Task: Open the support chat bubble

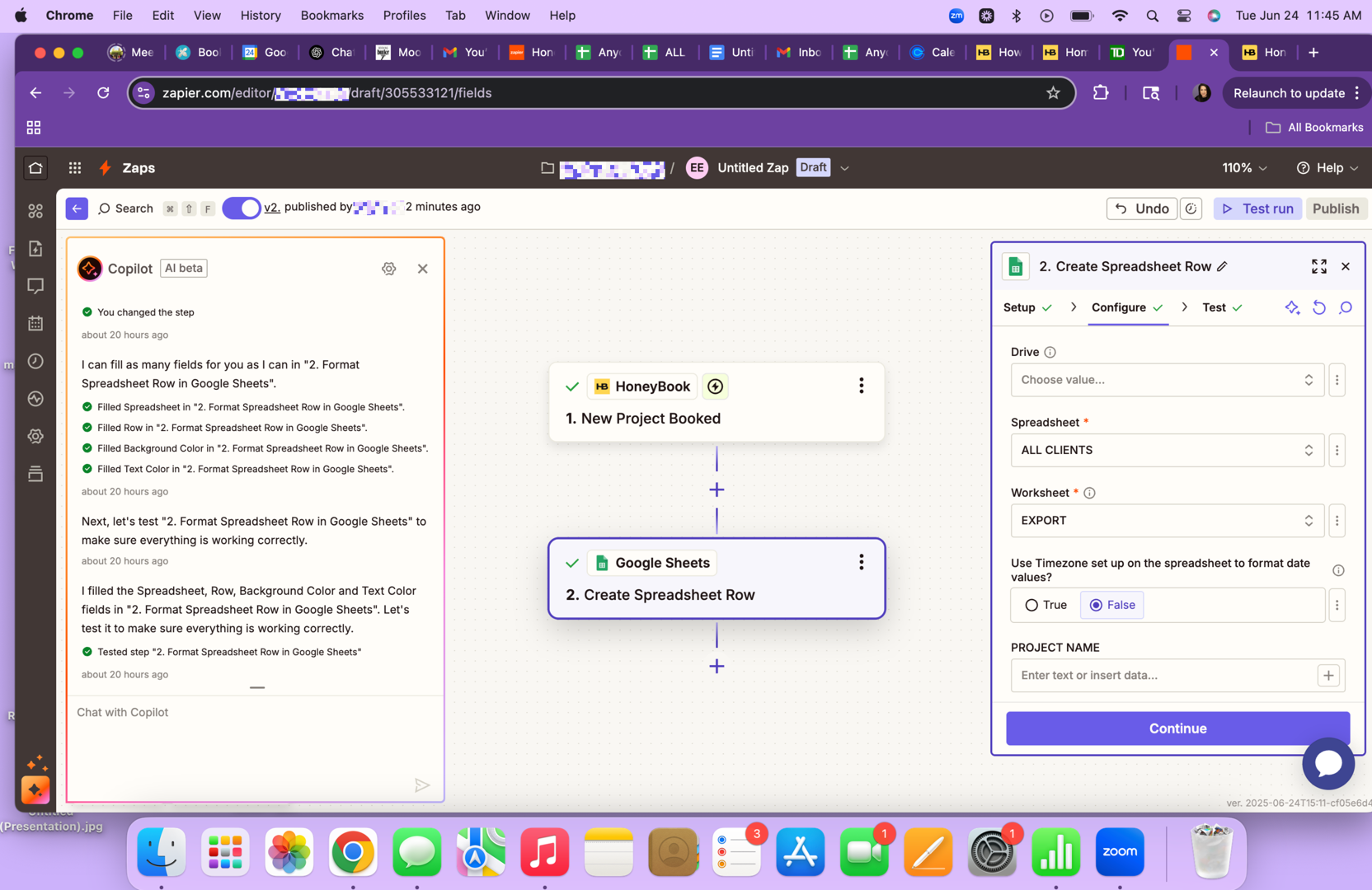Action: pos(1328,763)
